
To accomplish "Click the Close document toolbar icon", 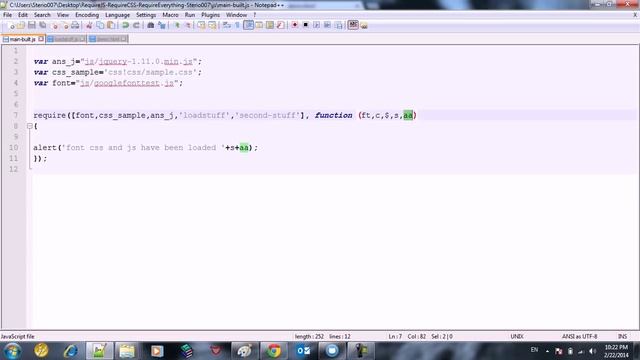I will click(54, 25).
